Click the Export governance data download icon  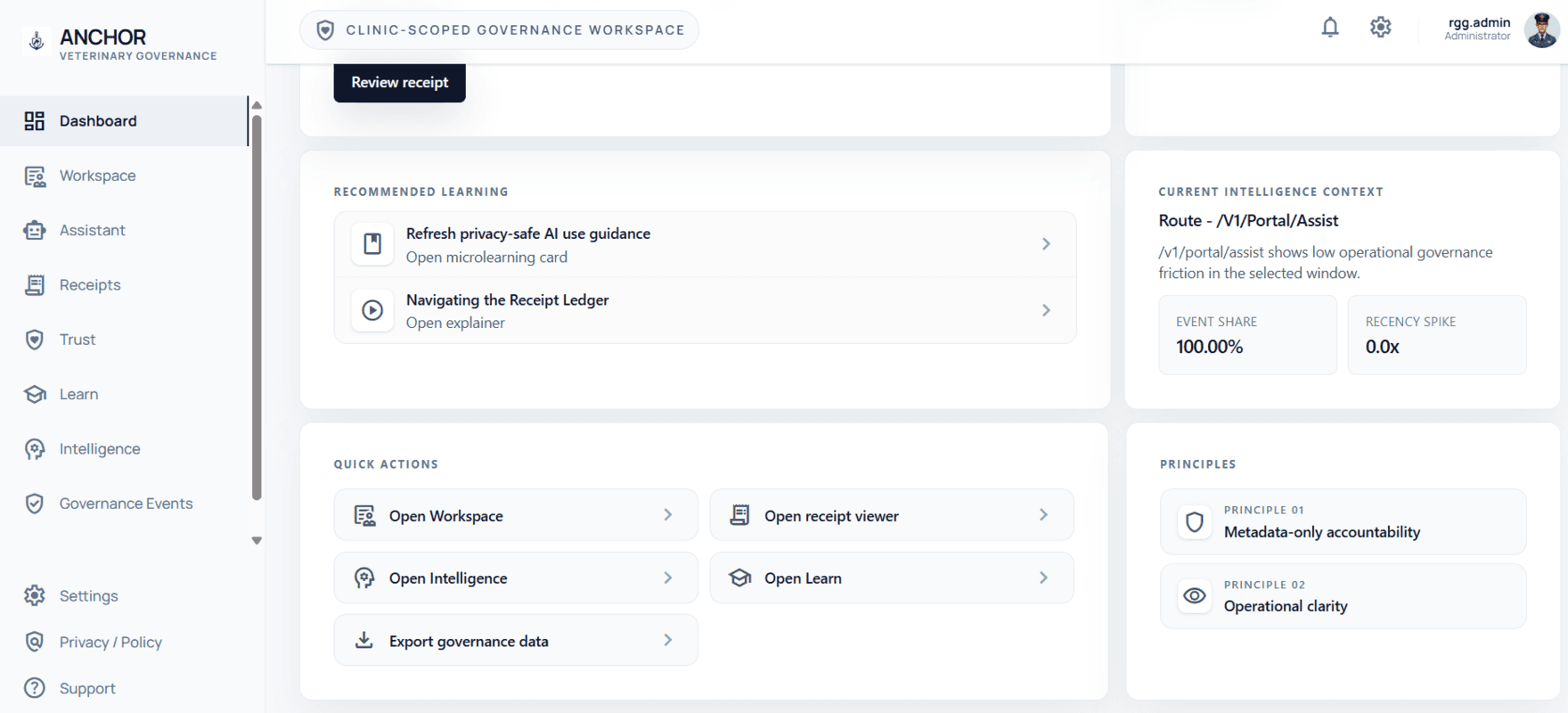(364, 640)
